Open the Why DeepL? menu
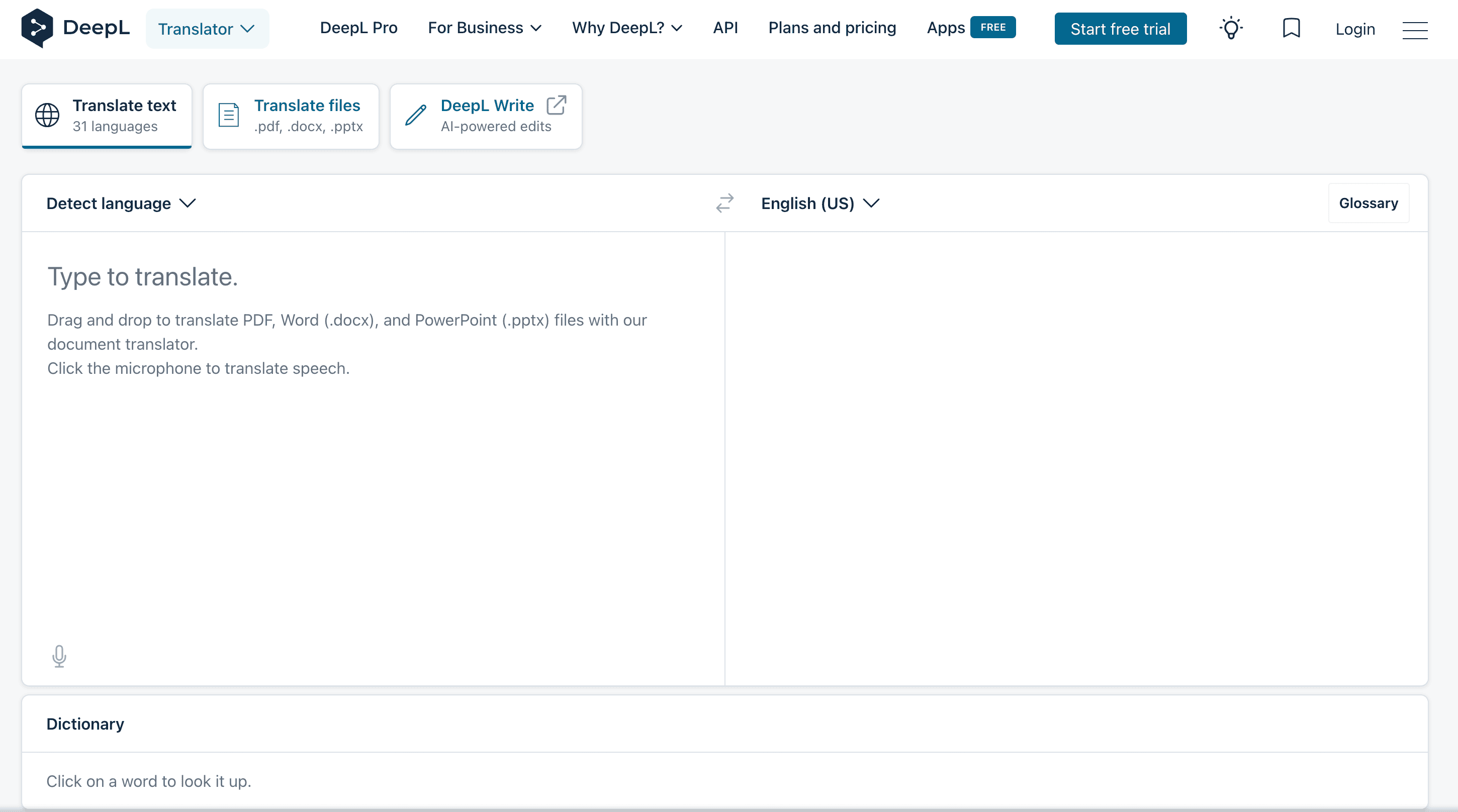Image resolution: width=1458 pixels, height=812 pixels. pos(627,28)
